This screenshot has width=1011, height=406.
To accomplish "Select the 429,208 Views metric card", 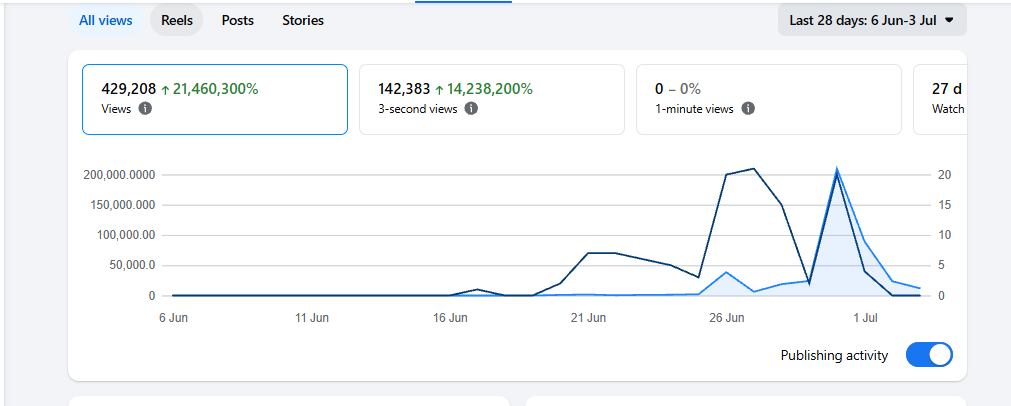I will 215,99.
